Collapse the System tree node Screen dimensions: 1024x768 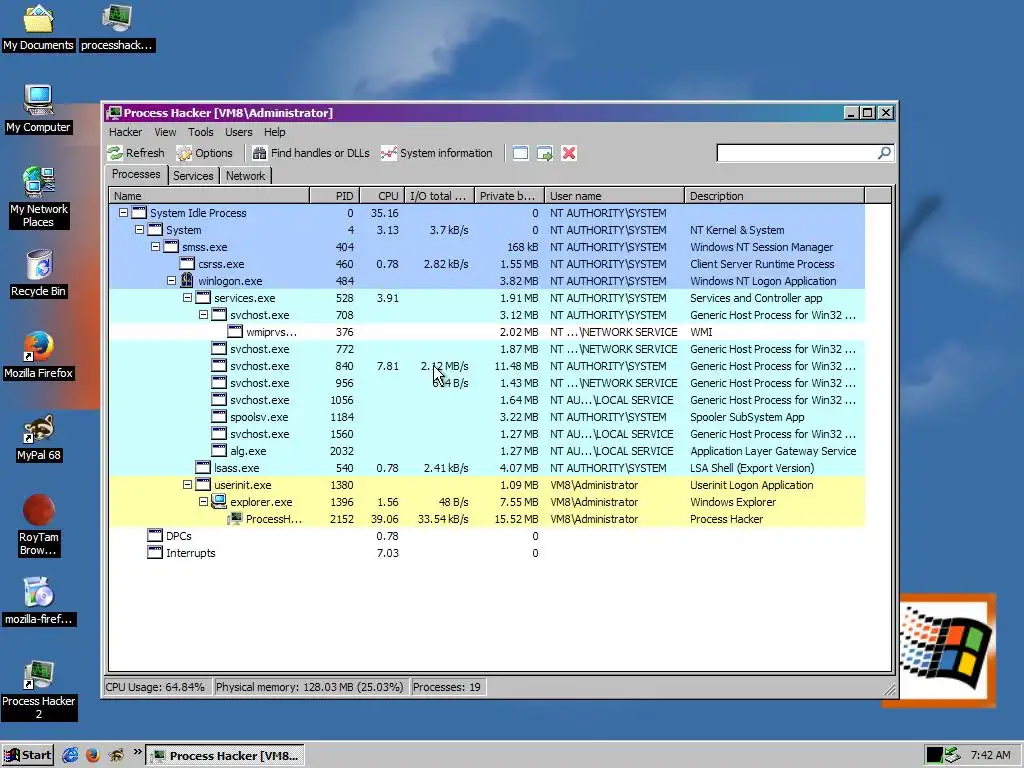pyautogui.click(x=139, y=230)
